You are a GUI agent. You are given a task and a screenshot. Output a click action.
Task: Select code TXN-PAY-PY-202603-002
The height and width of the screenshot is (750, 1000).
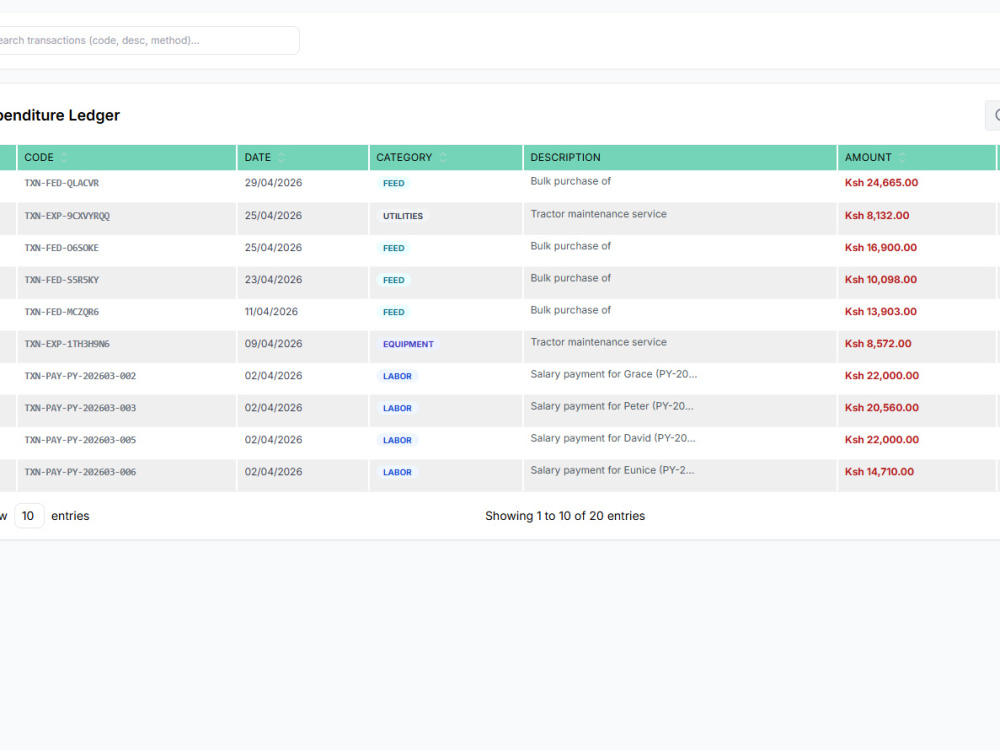(80, 376)
